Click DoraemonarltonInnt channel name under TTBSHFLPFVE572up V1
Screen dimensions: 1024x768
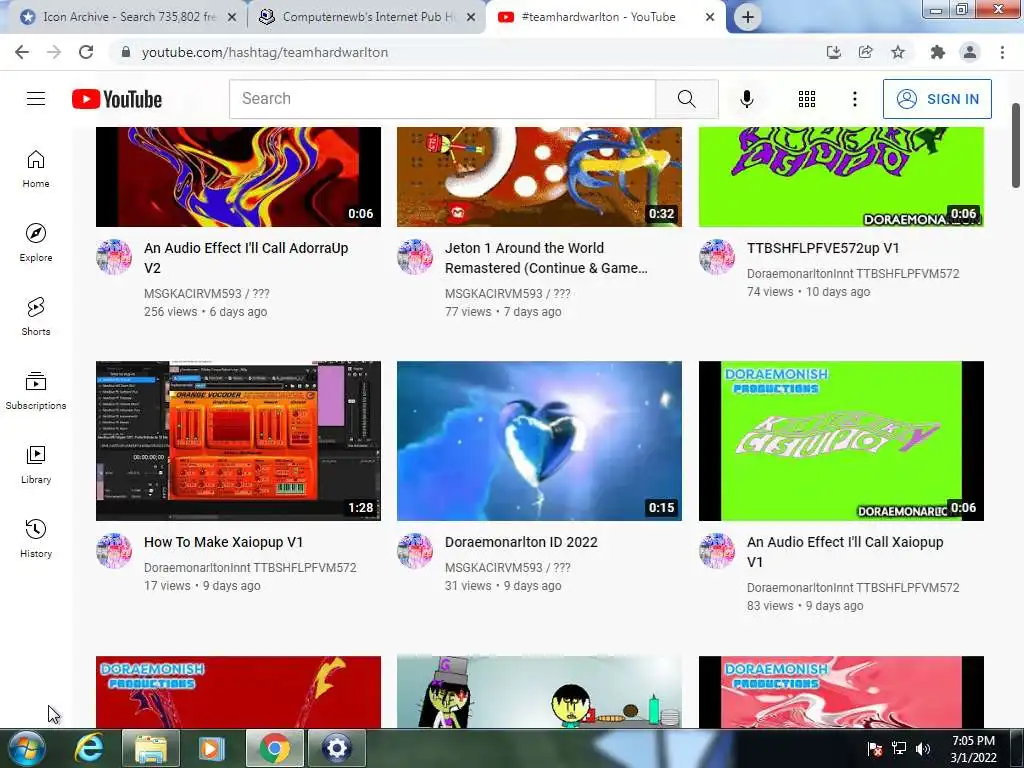click(x=853, y=274)
